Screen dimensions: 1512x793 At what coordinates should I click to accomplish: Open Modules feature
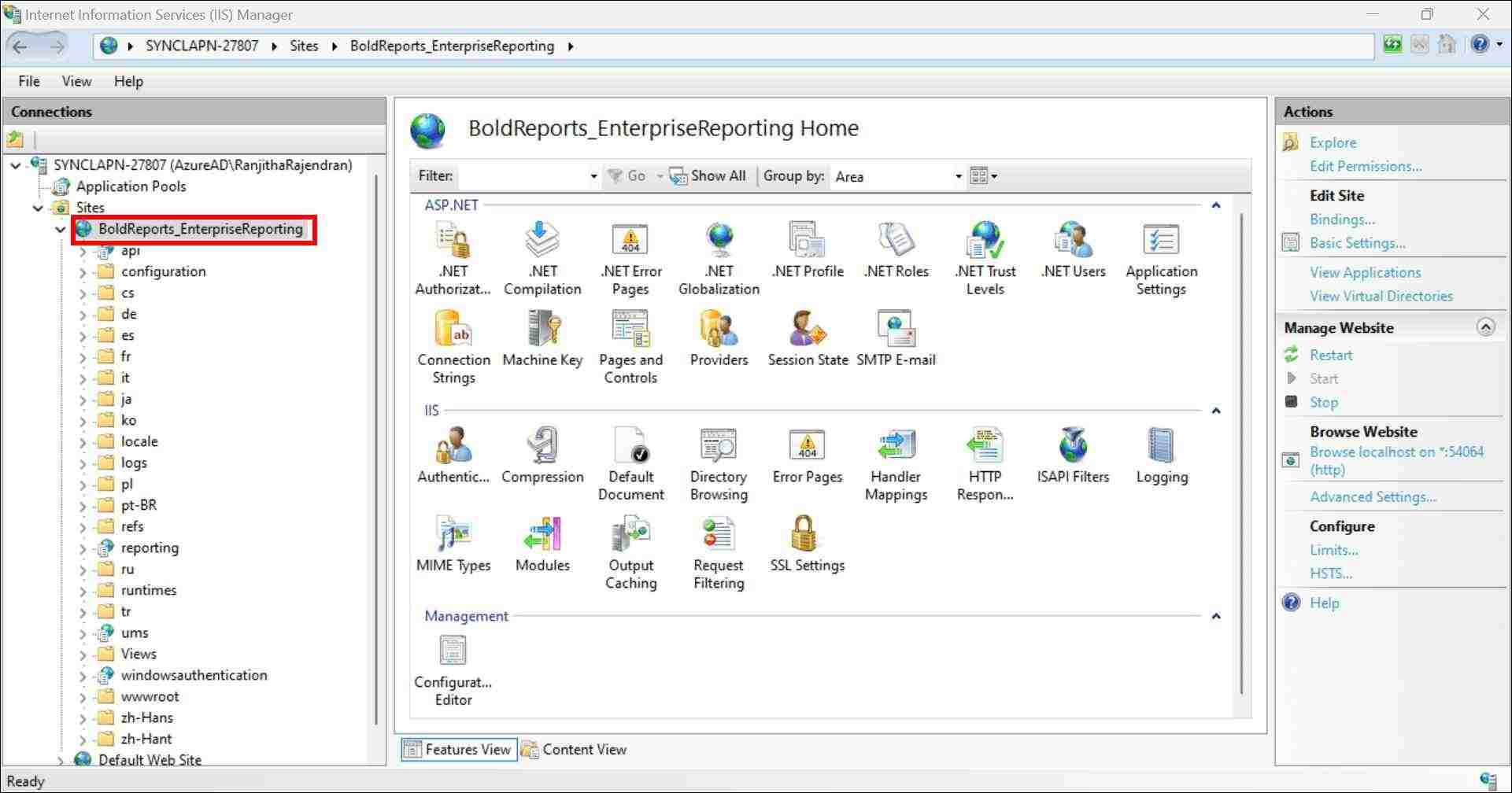point(542,544)
